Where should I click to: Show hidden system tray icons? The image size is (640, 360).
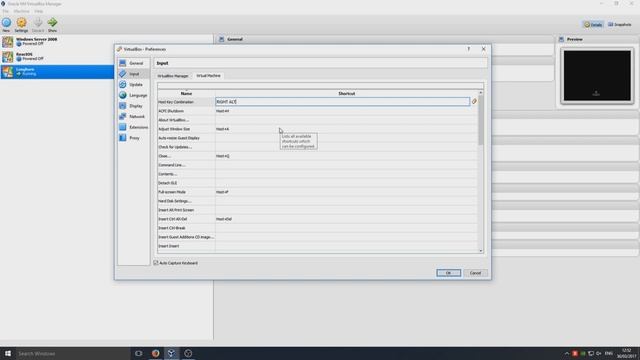pyautogui.click(x=567, y=353)
